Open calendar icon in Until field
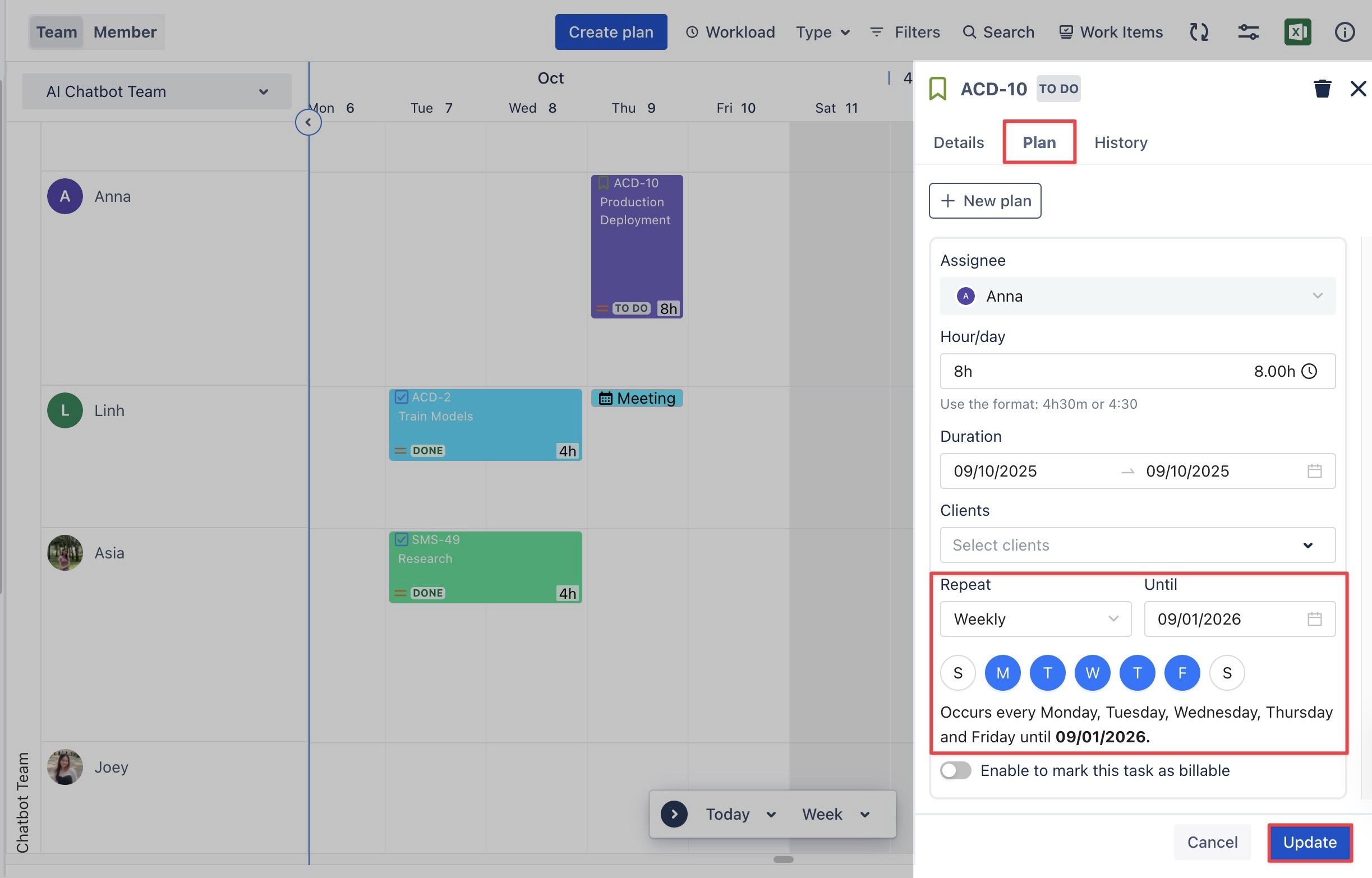The image size is (1372, 878). (1314, 618)
